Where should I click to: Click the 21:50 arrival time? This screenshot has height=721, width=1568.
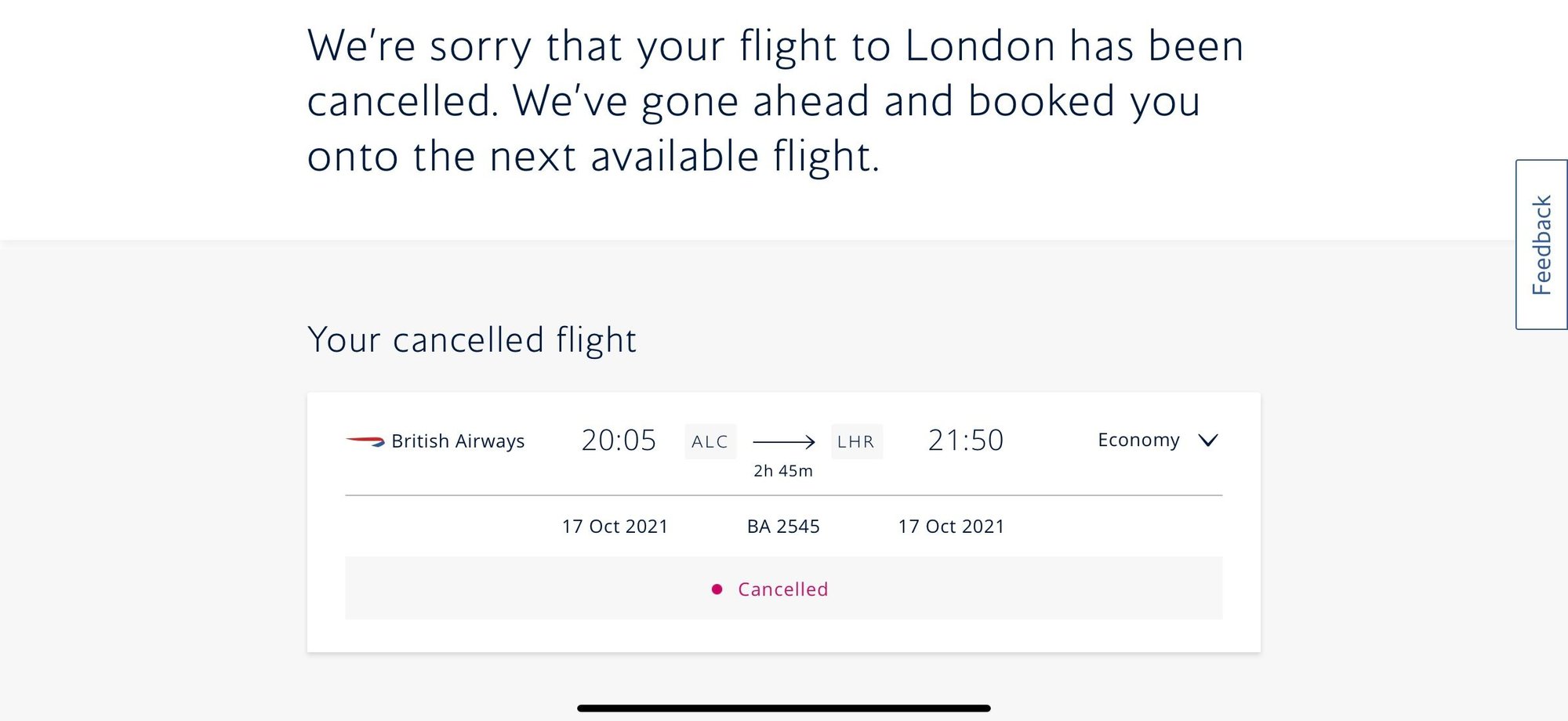[x=966, y=440]
